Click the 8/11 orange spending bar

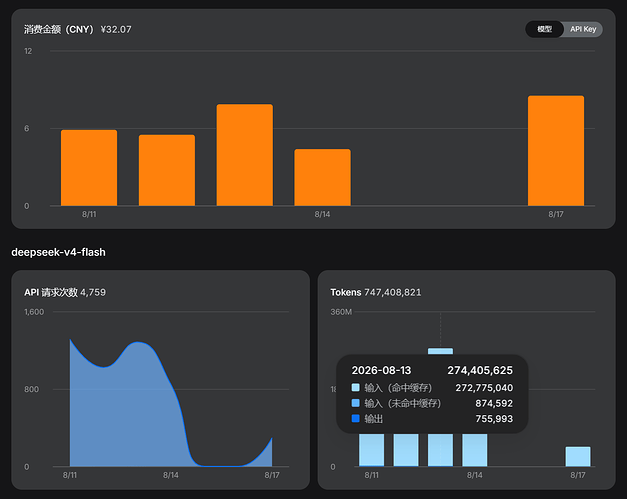[89, 168]
